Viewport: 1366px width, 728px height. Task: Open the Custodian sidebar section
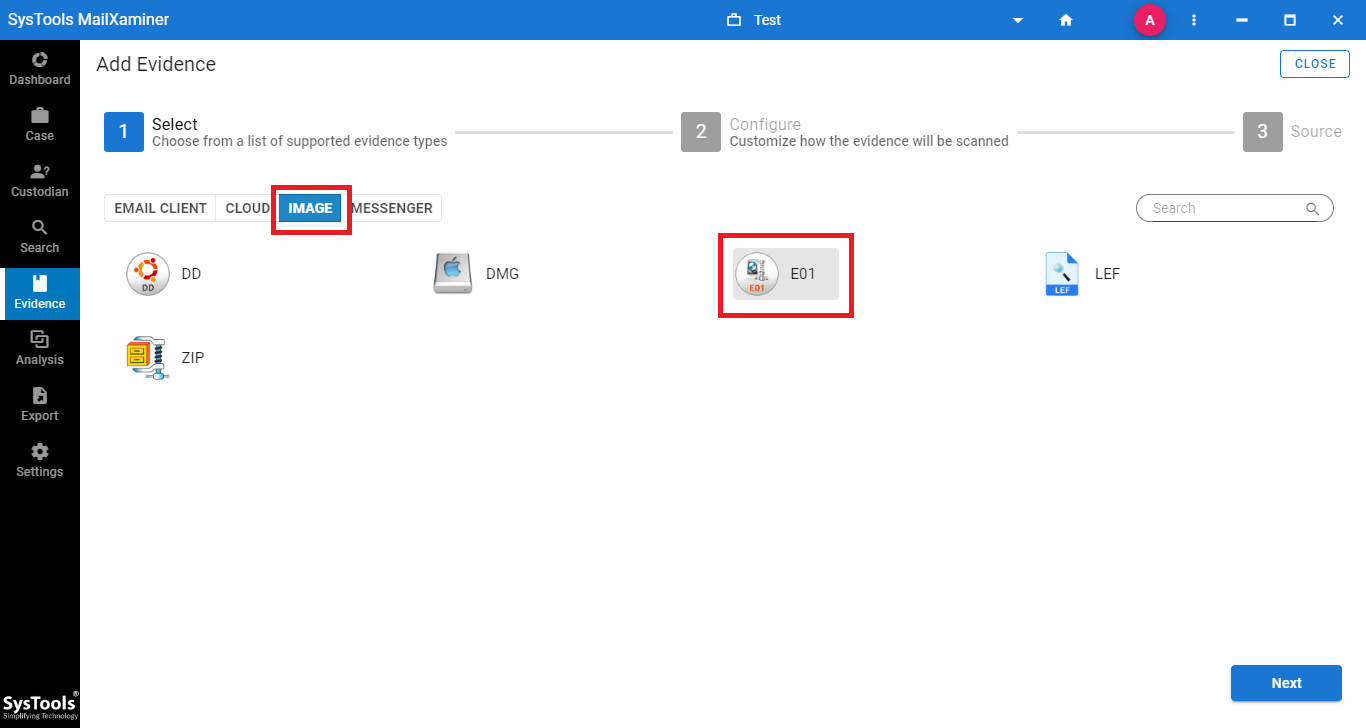click(x=40, y=181)
